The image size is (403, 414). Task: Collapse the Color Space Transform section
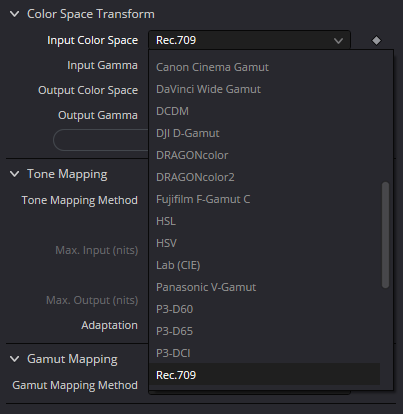pyautogui.click(x=15, y=14)
